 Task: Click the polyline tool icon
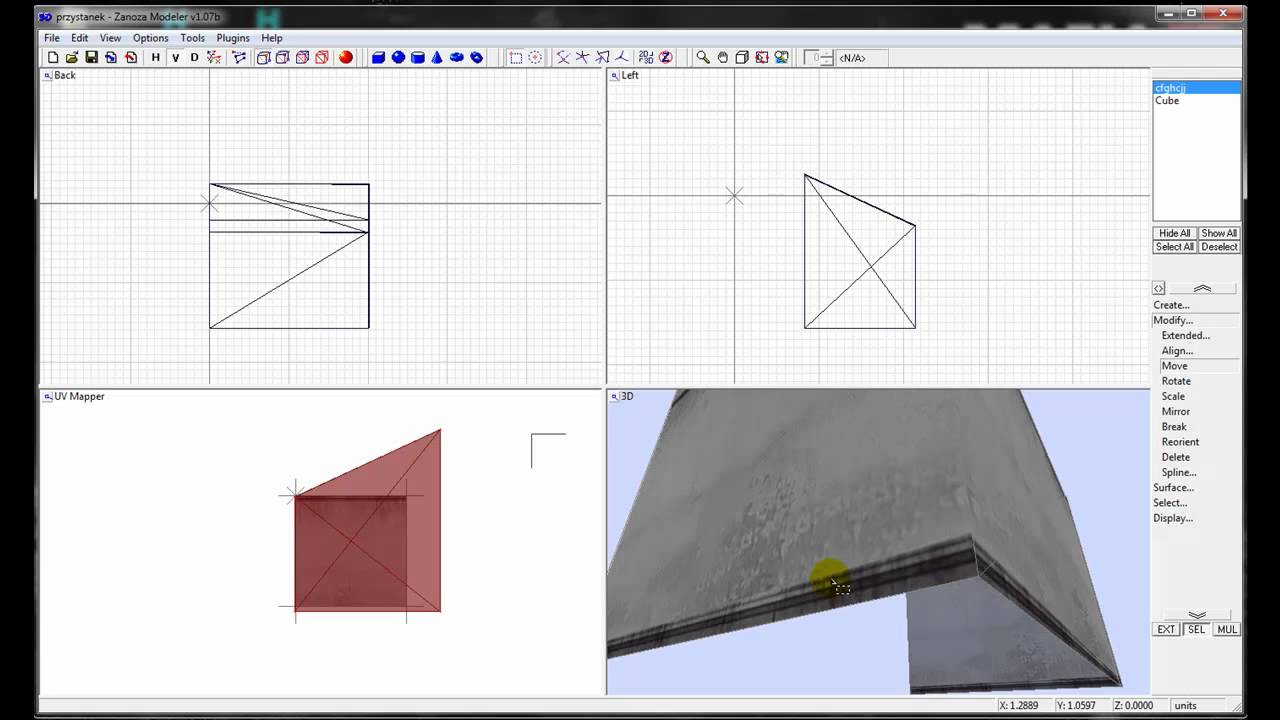239,57
